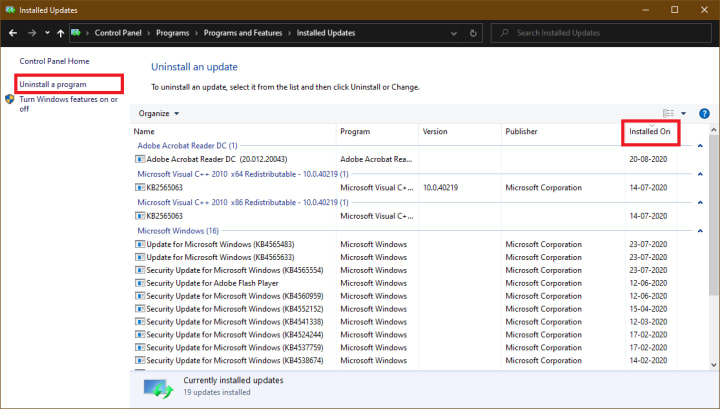Collapse the Visual C++ 2010 x86 Redistributable group
Image resolution: width=720 pixels, height=409 pixels.
point(700,202)
